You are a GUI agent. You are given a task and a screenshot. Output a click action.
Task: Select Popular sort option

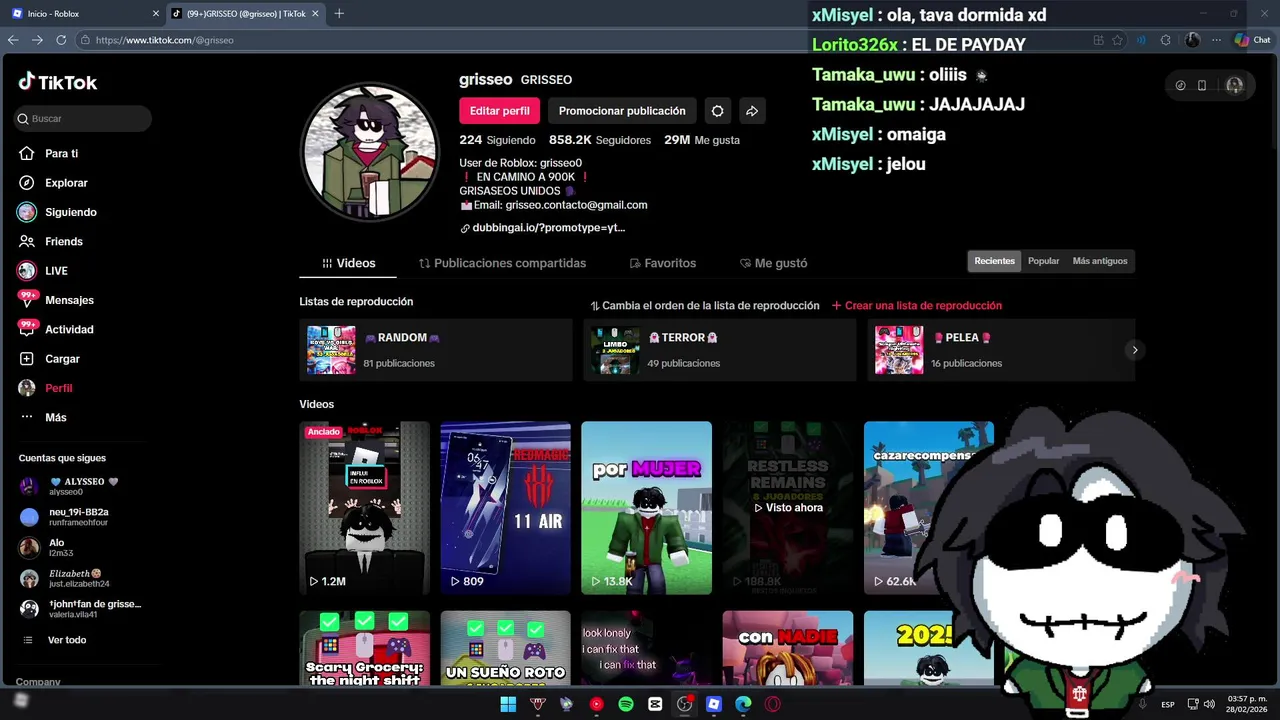click(1043, 261)
